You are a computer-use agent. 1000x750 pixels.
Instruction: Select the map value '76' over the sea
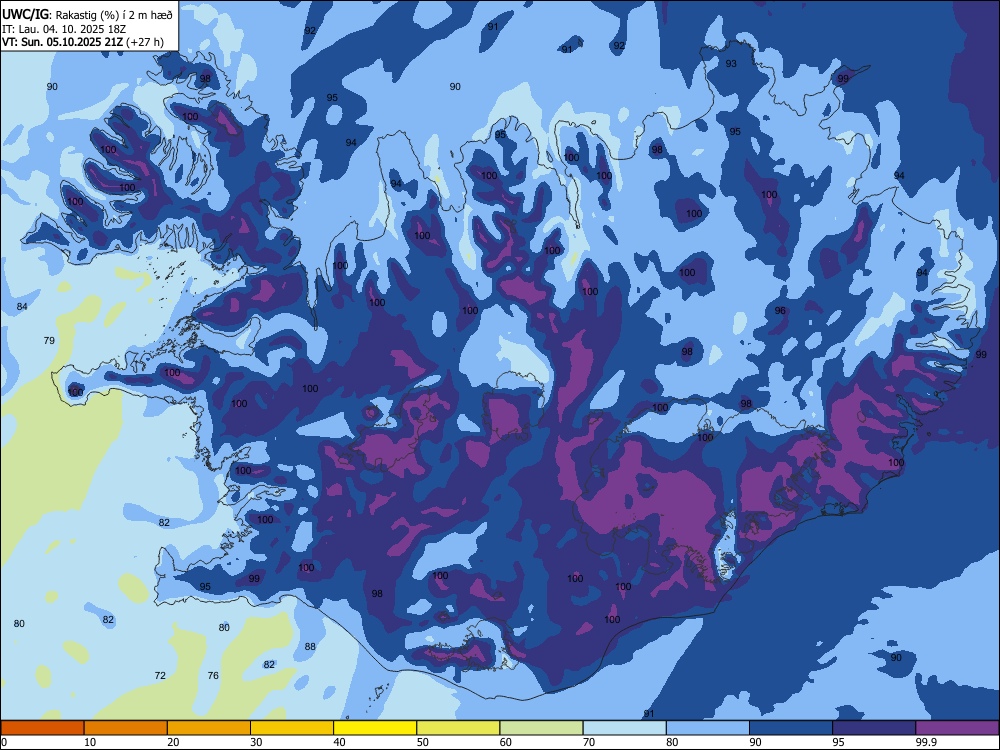click(x=213, y=675)
